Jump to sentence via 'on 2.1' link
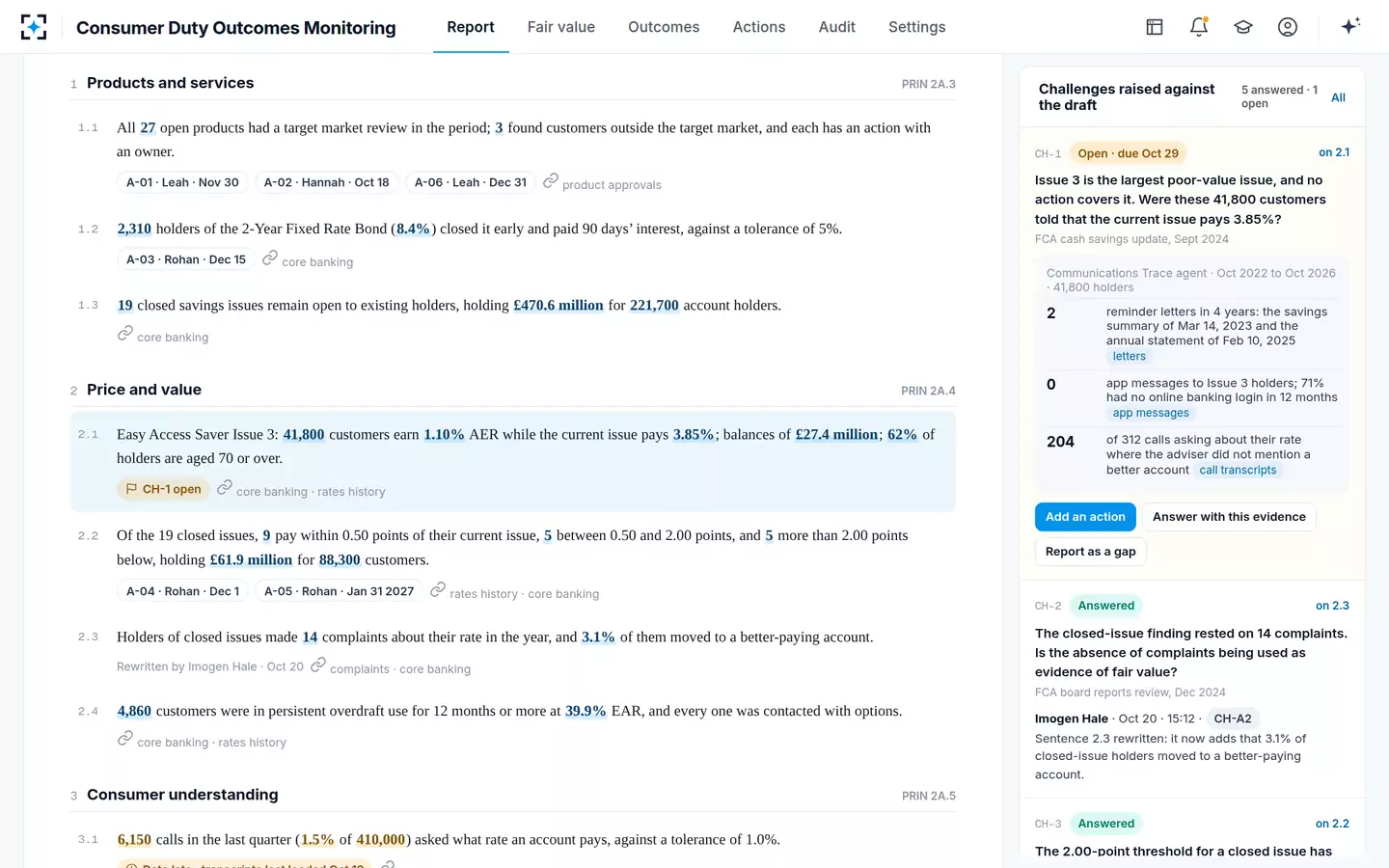The height and width of the screenshot is (868, 1389). pyautogui.click(x=1334, y=152)
